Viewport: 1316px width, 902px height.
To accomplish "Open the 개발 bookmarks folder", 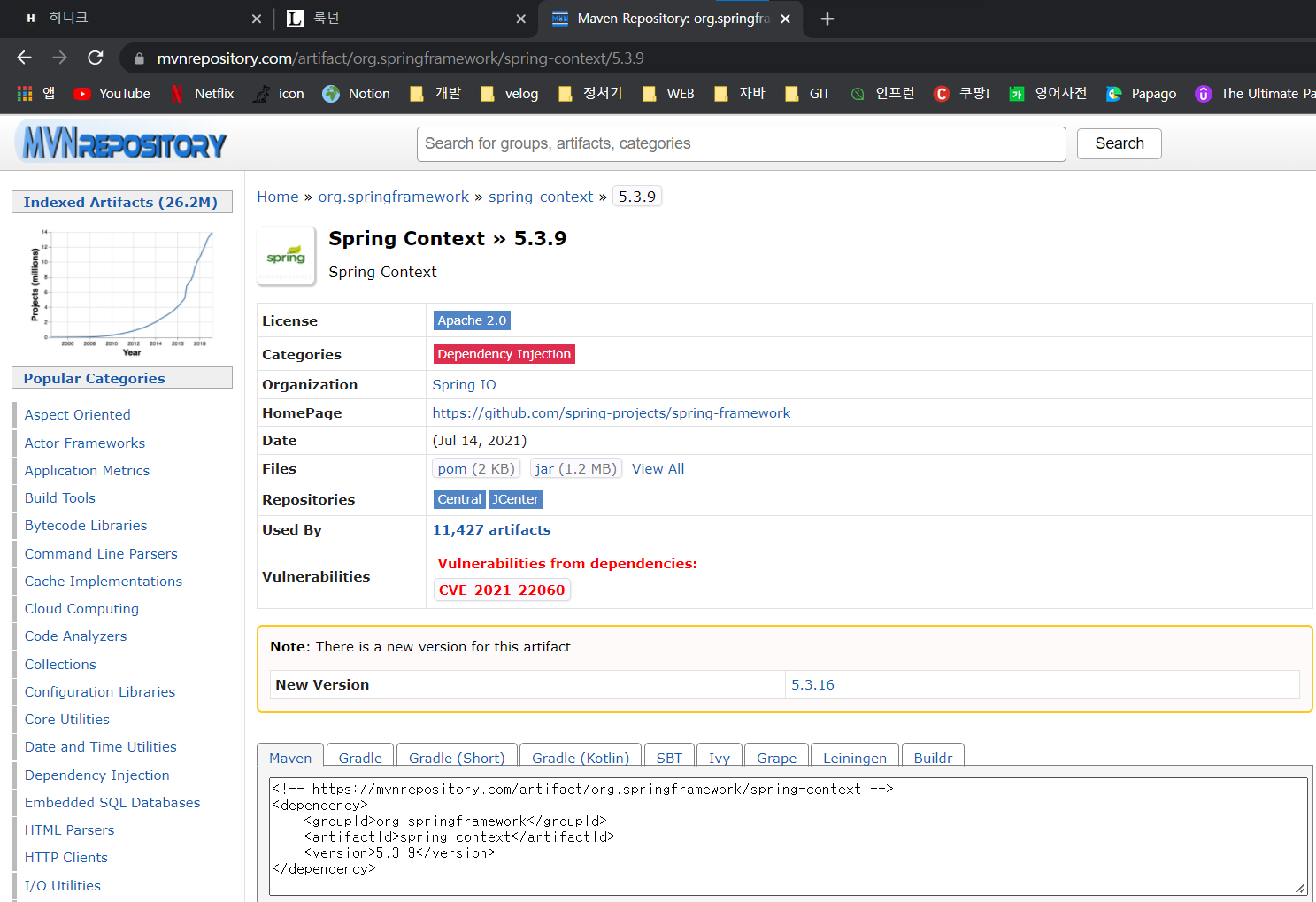I will [x=435, y=93].
